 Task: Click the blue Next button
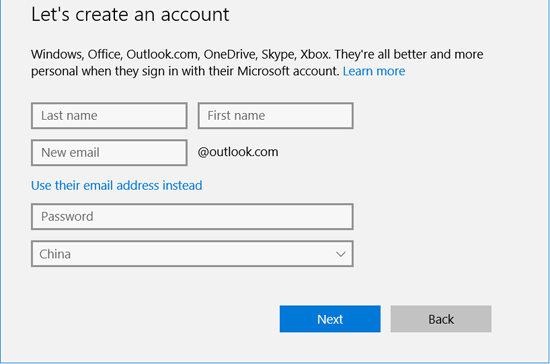330,319
